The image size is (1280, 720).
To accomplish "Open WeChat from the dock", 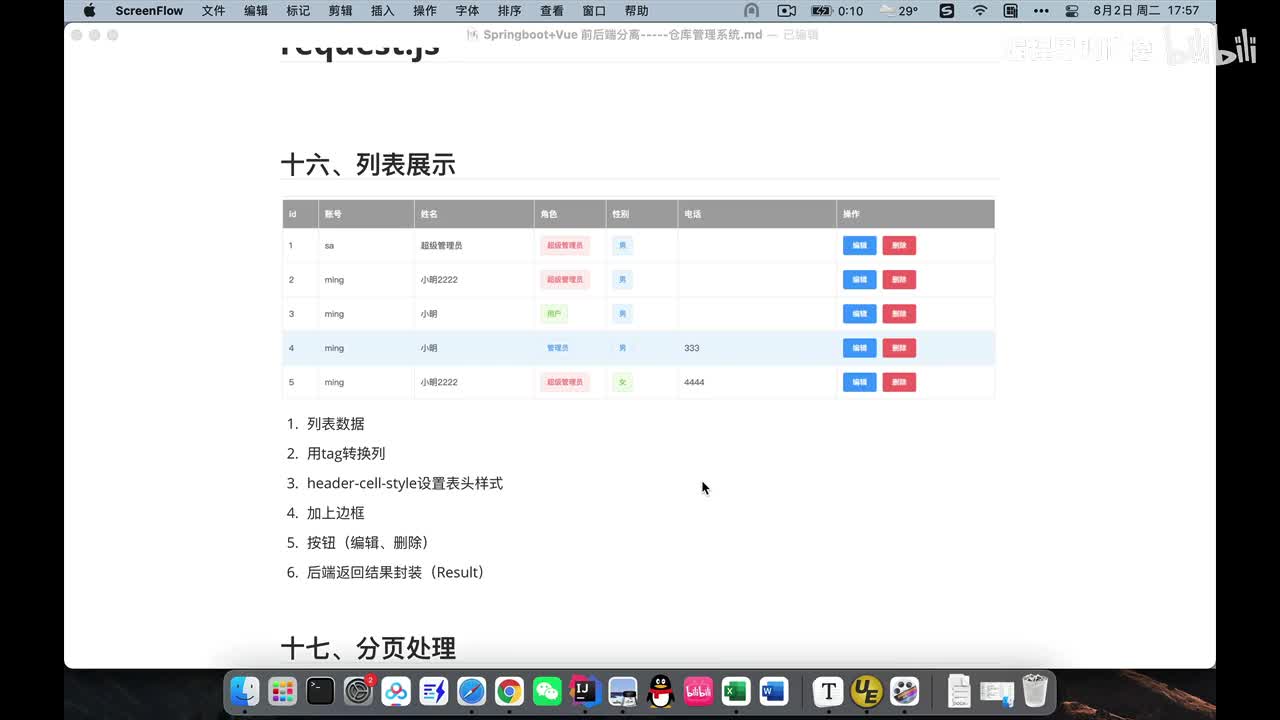I will click(547, 691).
